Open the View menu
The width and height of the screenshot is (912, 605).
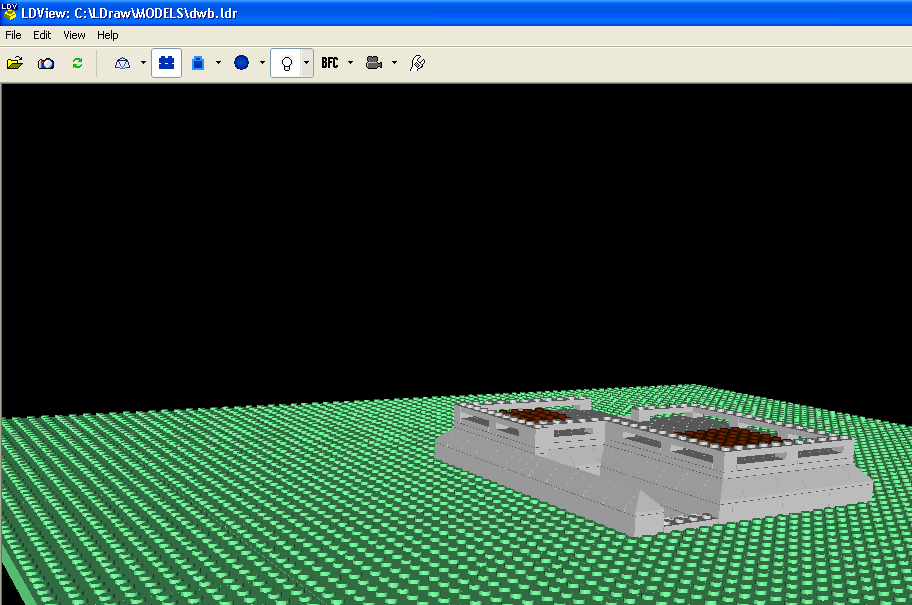pyautogui.click(x=74, y=35)
